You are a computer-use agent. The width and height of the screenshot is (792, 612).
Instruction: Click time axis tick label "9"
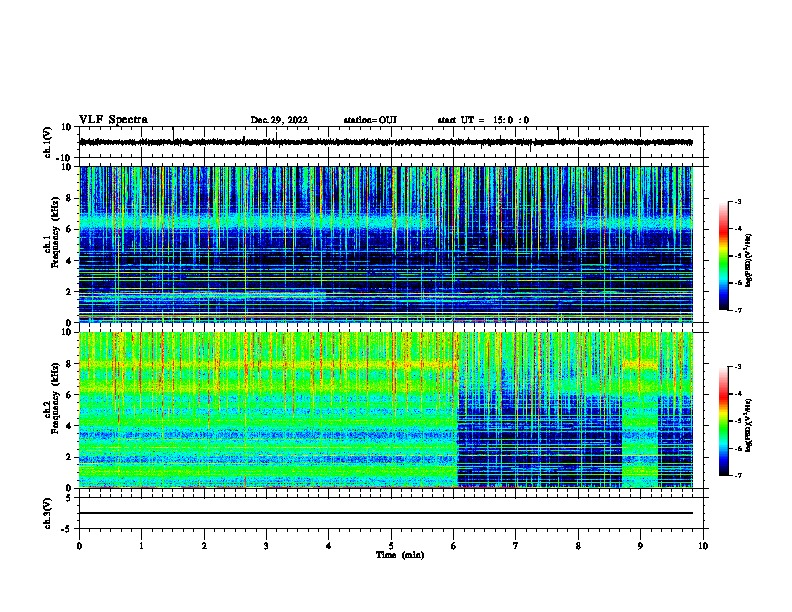[640, 546]
